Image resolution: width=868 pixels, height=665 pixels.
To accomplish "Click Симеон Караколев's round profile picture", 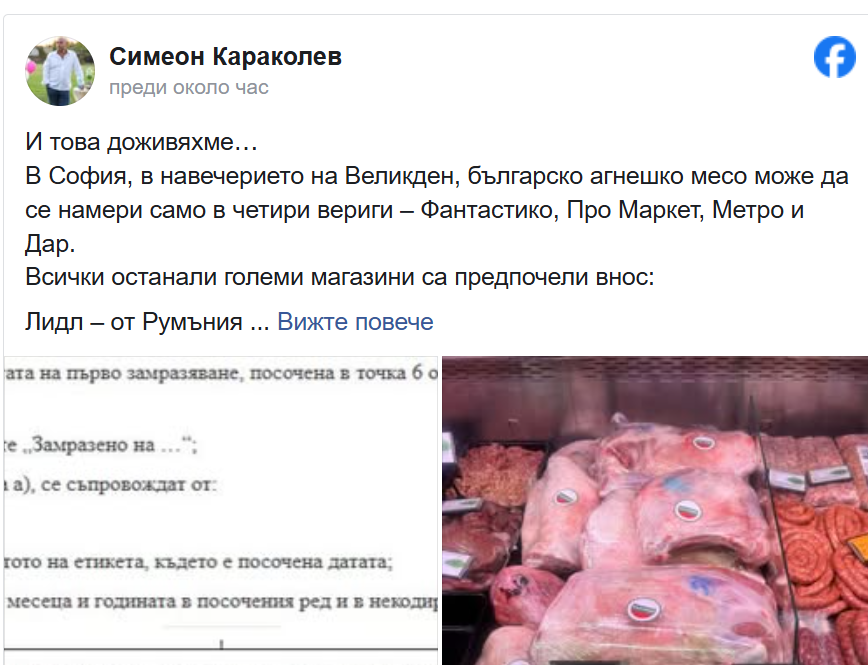I will tap(60, 71).
